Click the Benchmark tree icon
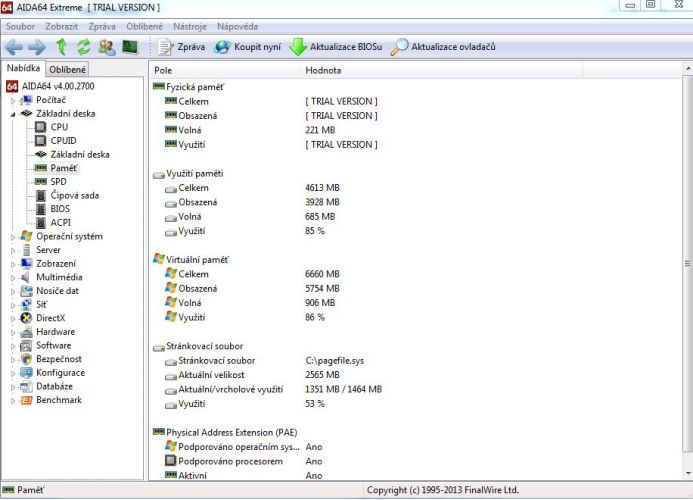 pos(27,400)
